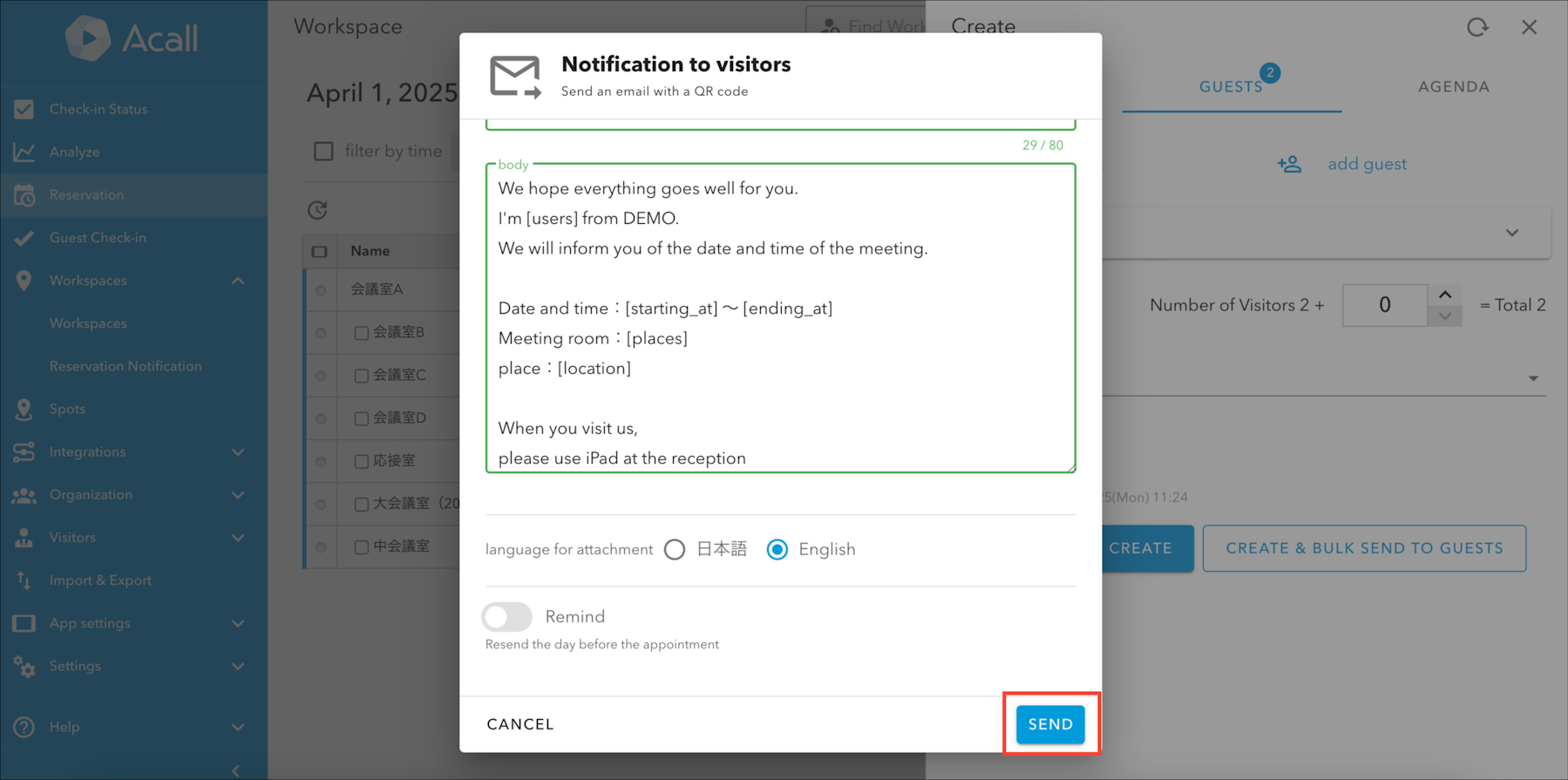
Task: Click the Acall logo icon
Action: tap(88, 38)
